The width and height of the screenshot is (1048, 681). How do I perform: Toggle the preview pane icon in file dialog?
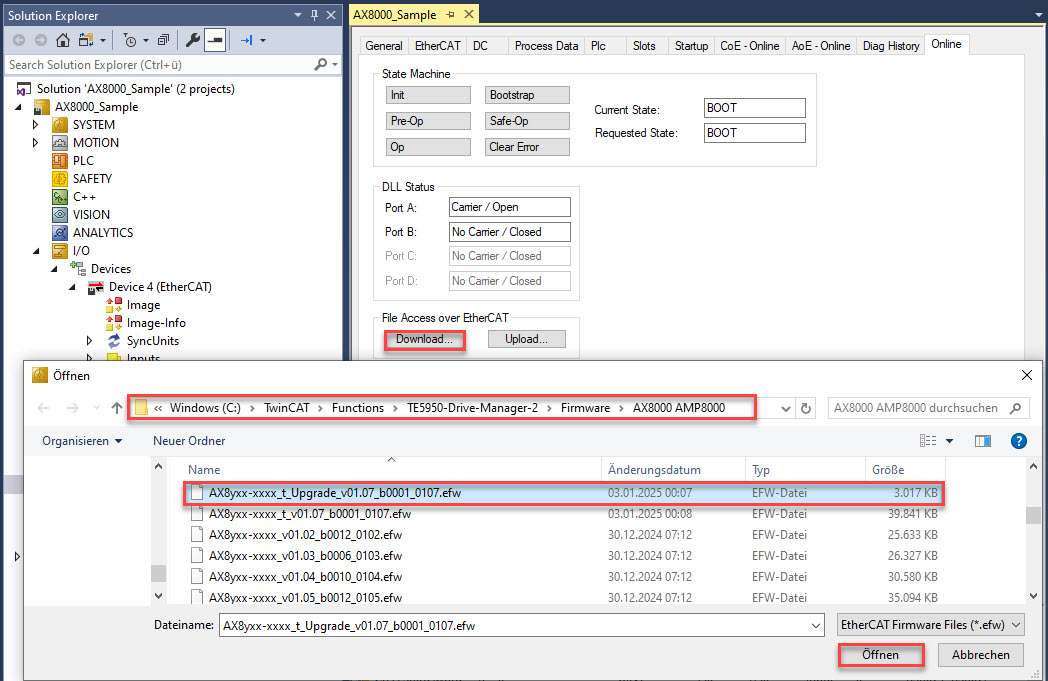click(x=982, y=441)
